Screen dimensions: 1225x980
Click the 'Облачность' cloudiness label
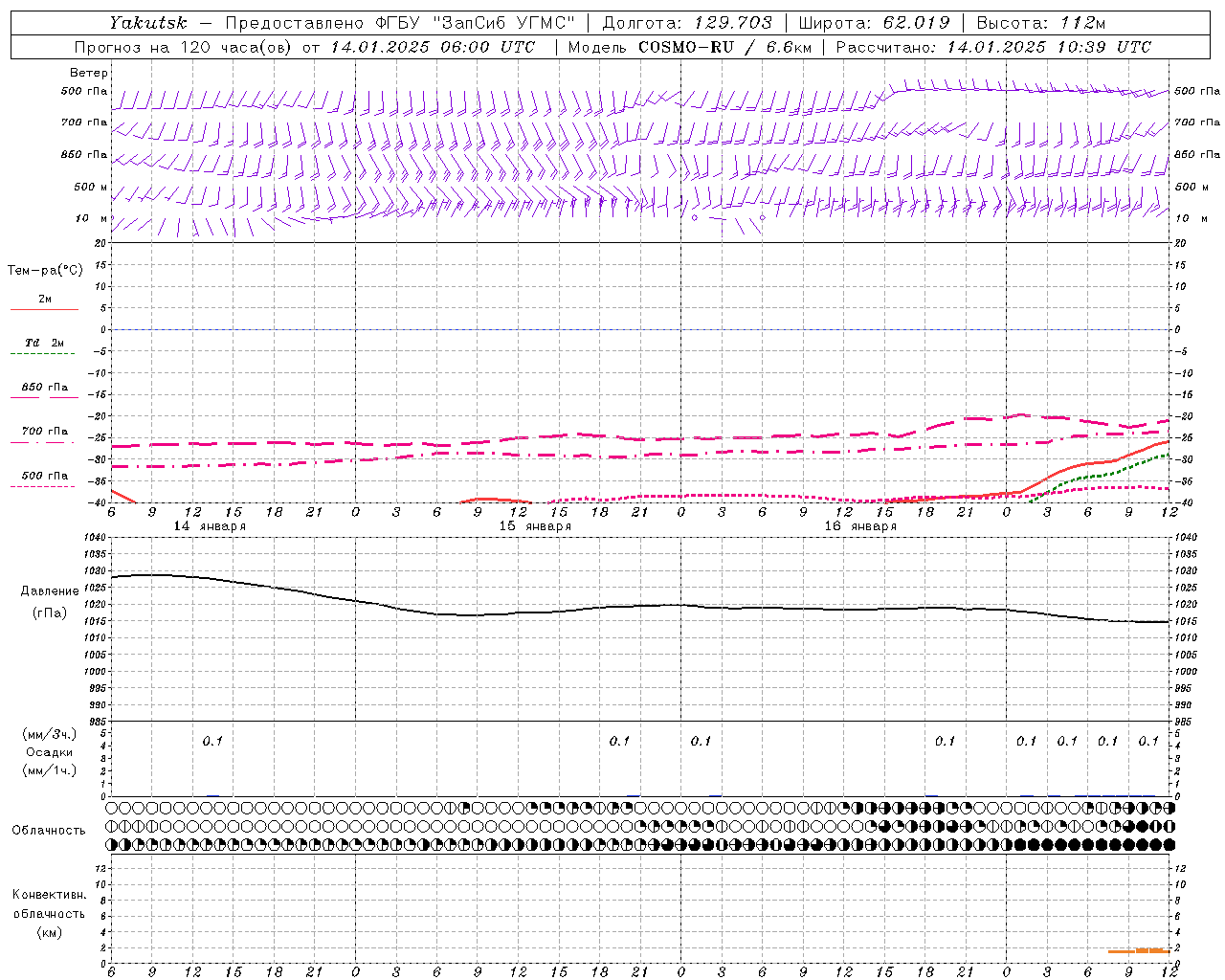coord(49,830)
